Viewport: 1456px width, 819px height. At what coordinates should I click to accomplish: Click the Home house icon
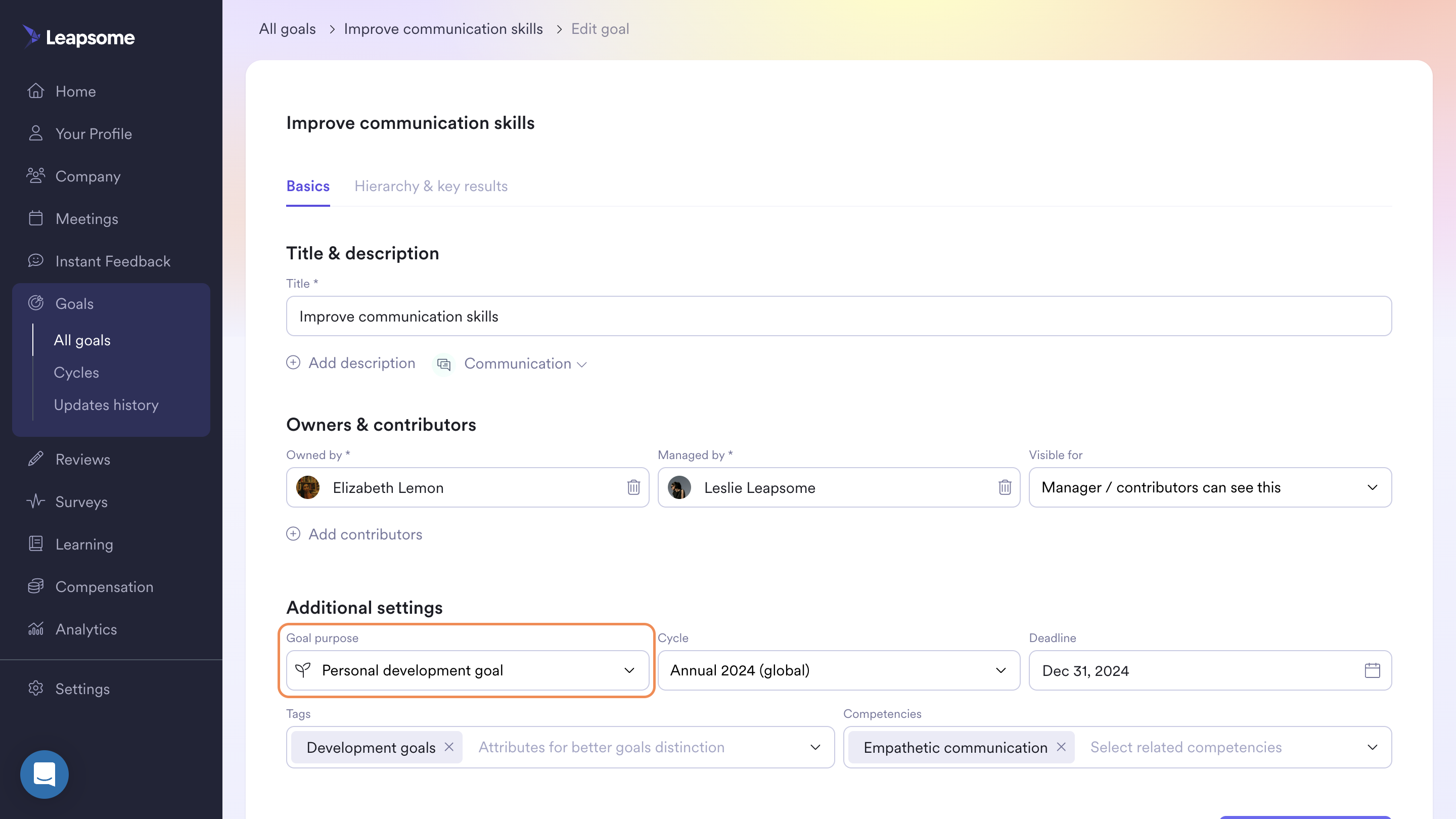(x=35, y=90)
